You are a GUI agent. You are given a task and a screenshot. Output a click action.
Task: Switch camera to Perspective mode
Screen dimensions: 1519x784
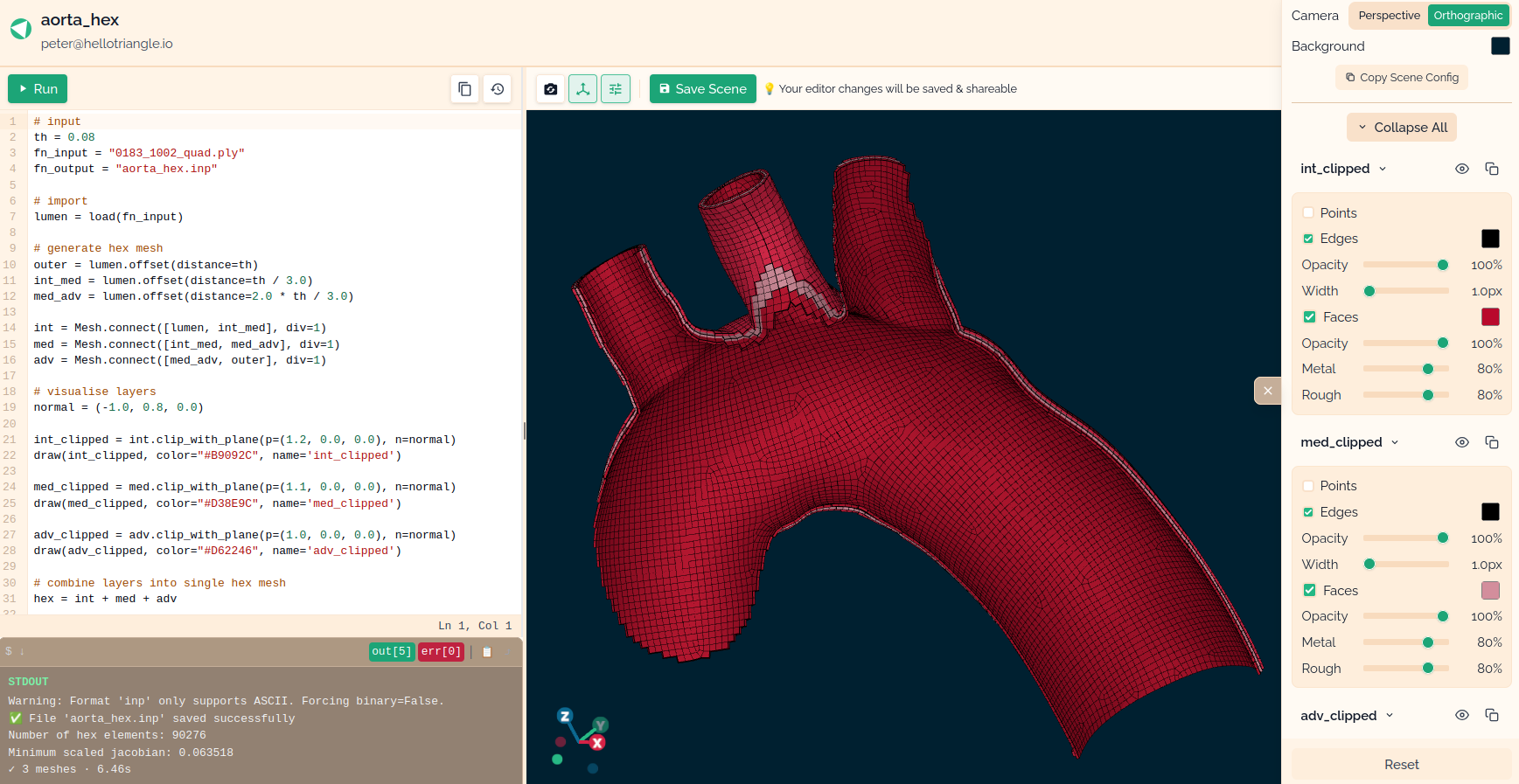(x=1389, y=16)
